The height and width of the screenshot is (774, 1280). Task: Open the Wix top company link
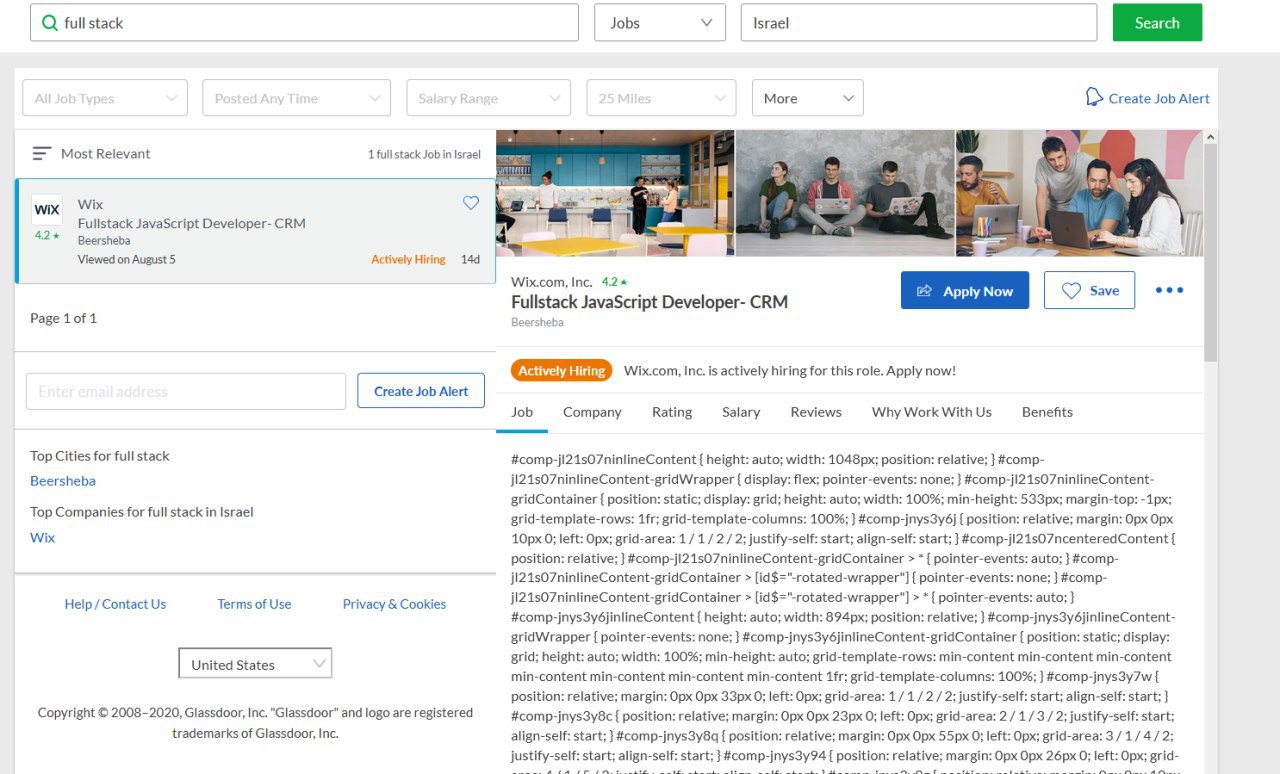tap(42, 538)
